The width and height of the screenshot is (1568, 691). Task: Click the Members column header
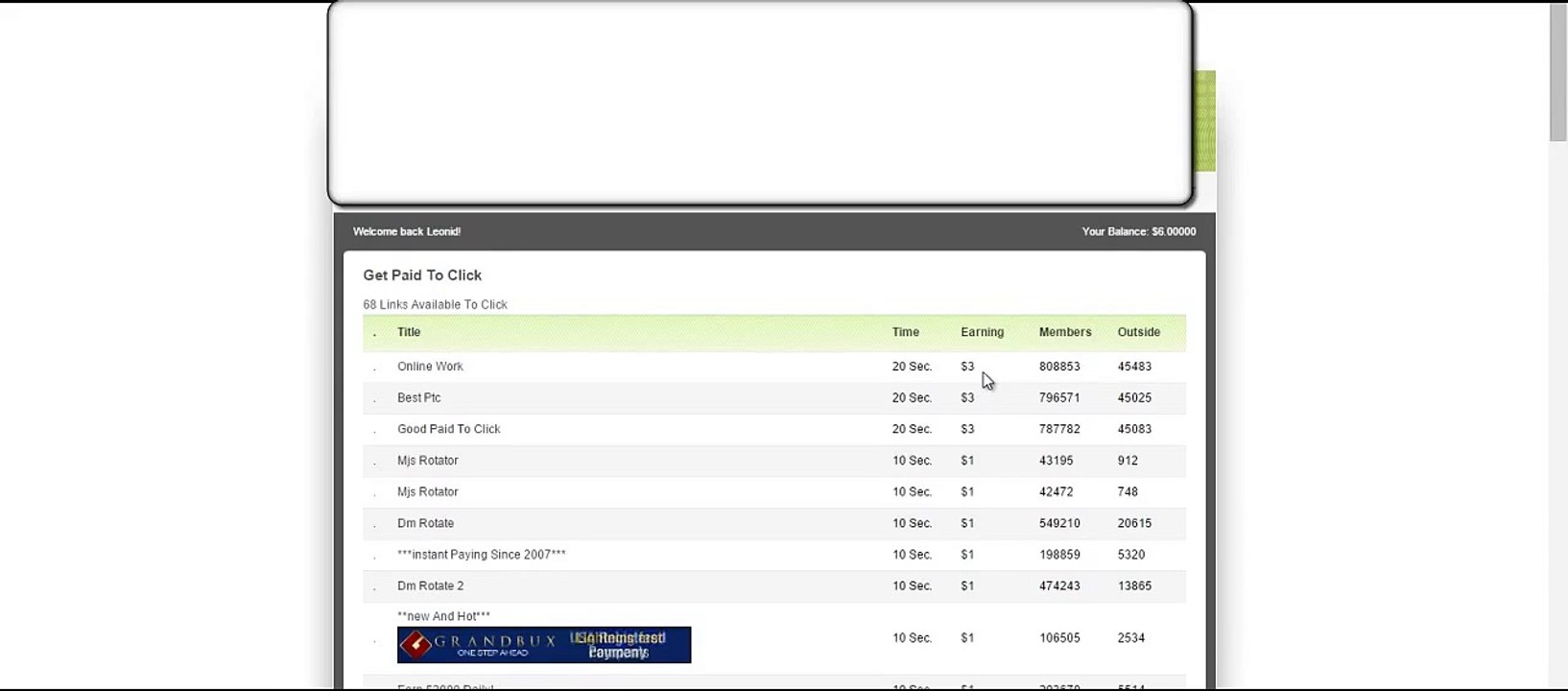[x=1065, y=332]
